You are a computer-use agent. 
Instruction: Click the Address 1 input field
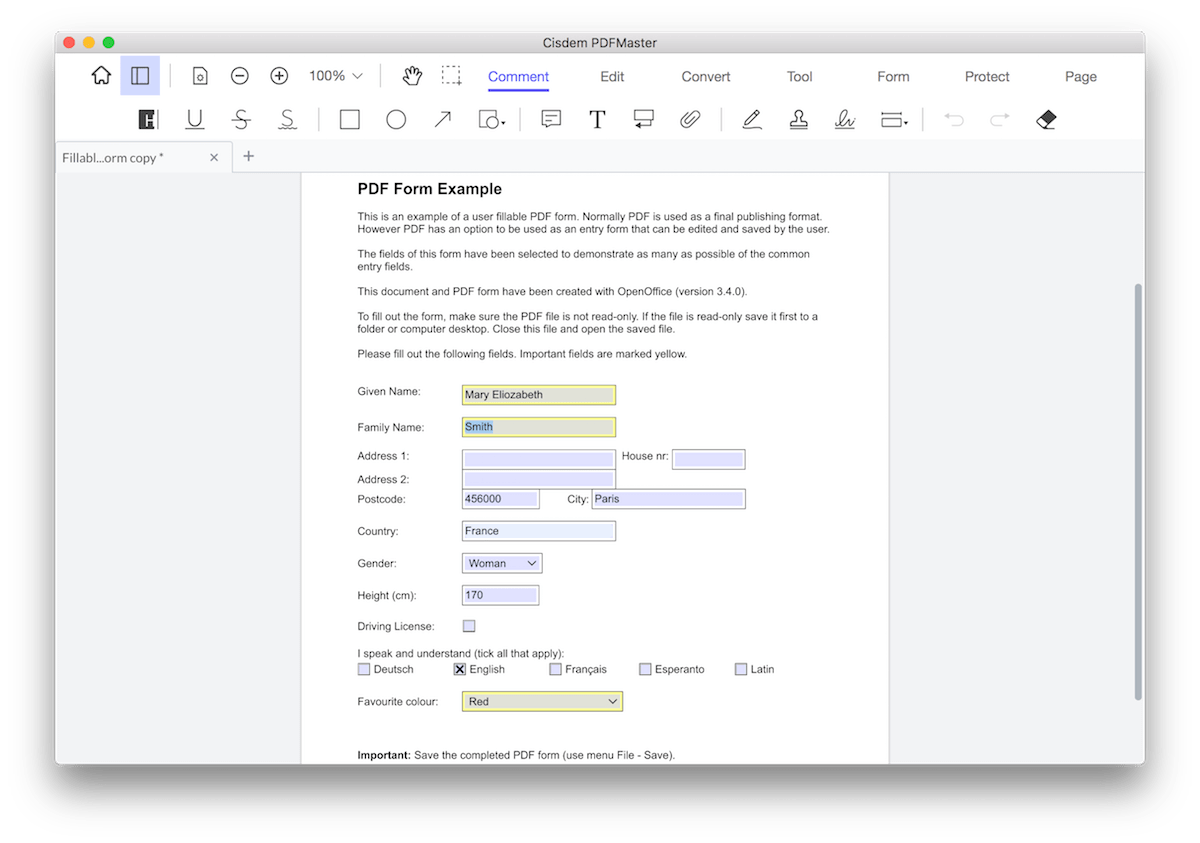539,459
